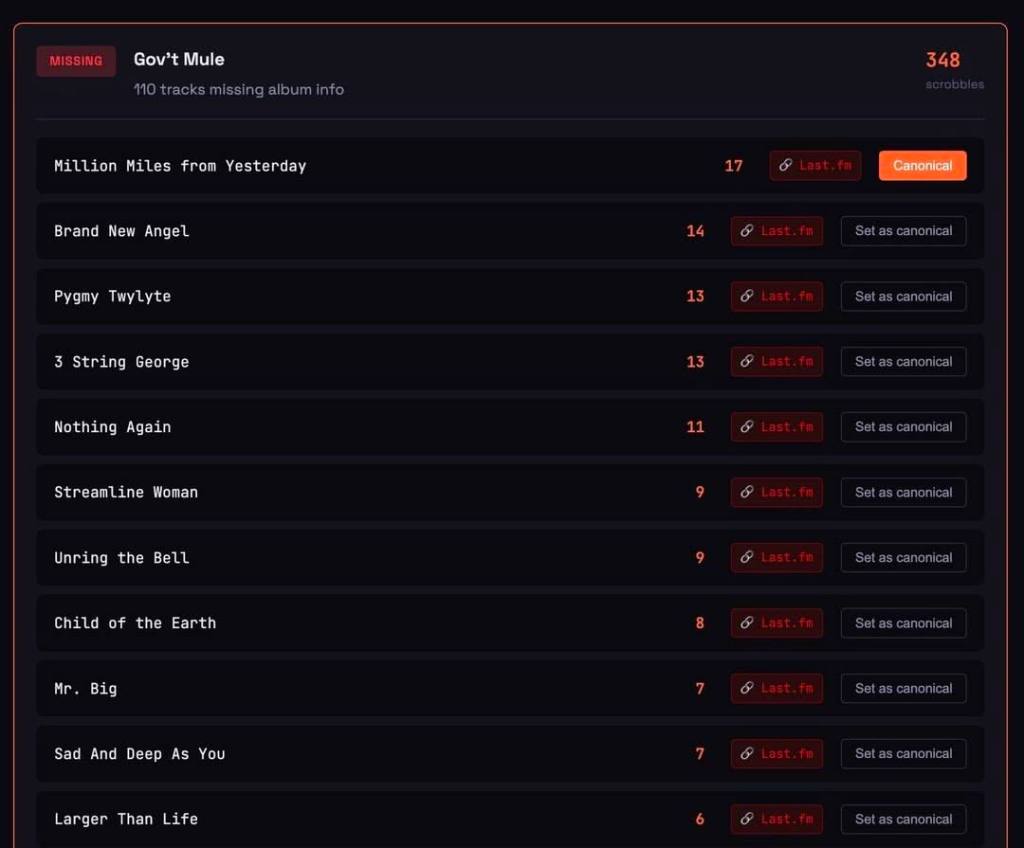
Task: Set Pygmy Twylyte as canonical
Action: (x=903, y=297)
